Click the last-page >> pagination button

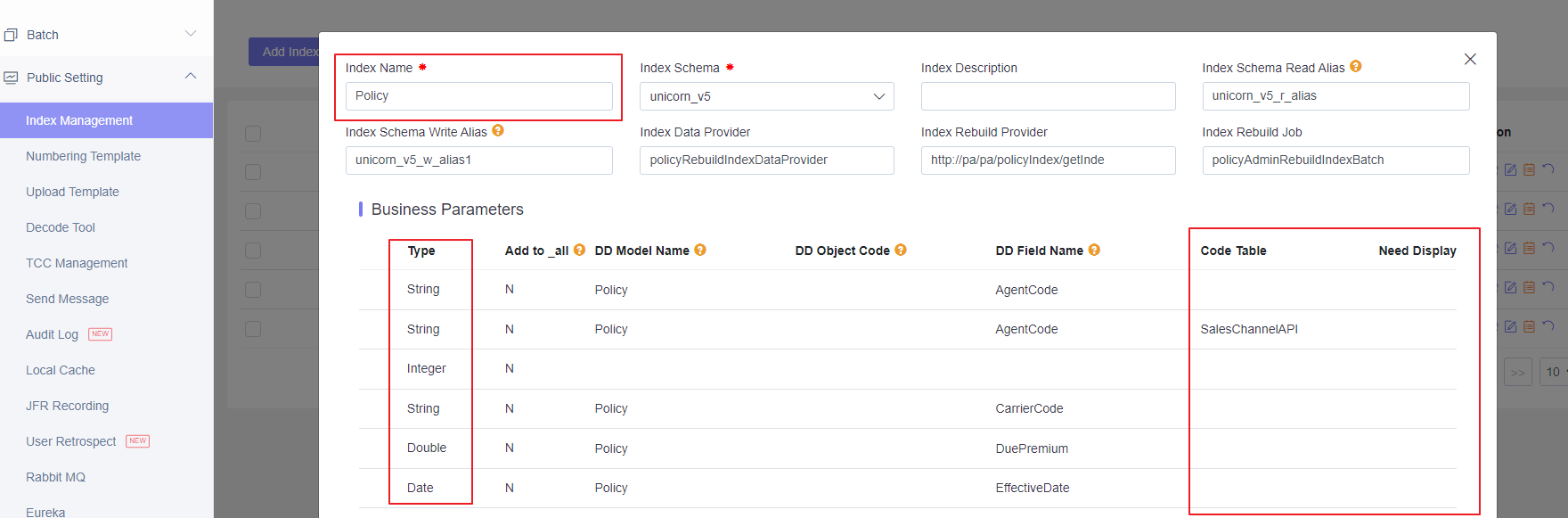tap(1518, 372)
